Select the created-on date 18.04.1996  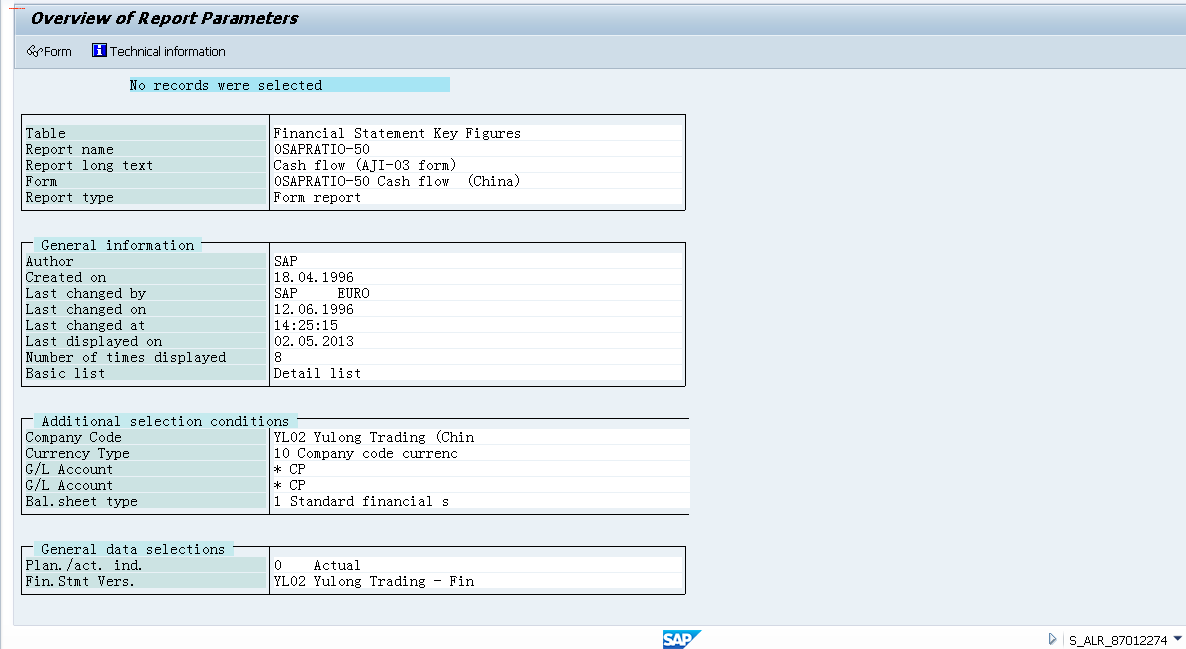[x=313, y=277]
